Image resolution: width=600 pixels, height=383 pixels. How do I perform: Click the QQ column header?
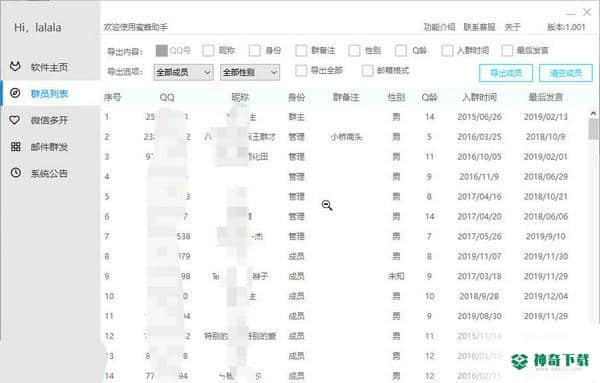167,97
